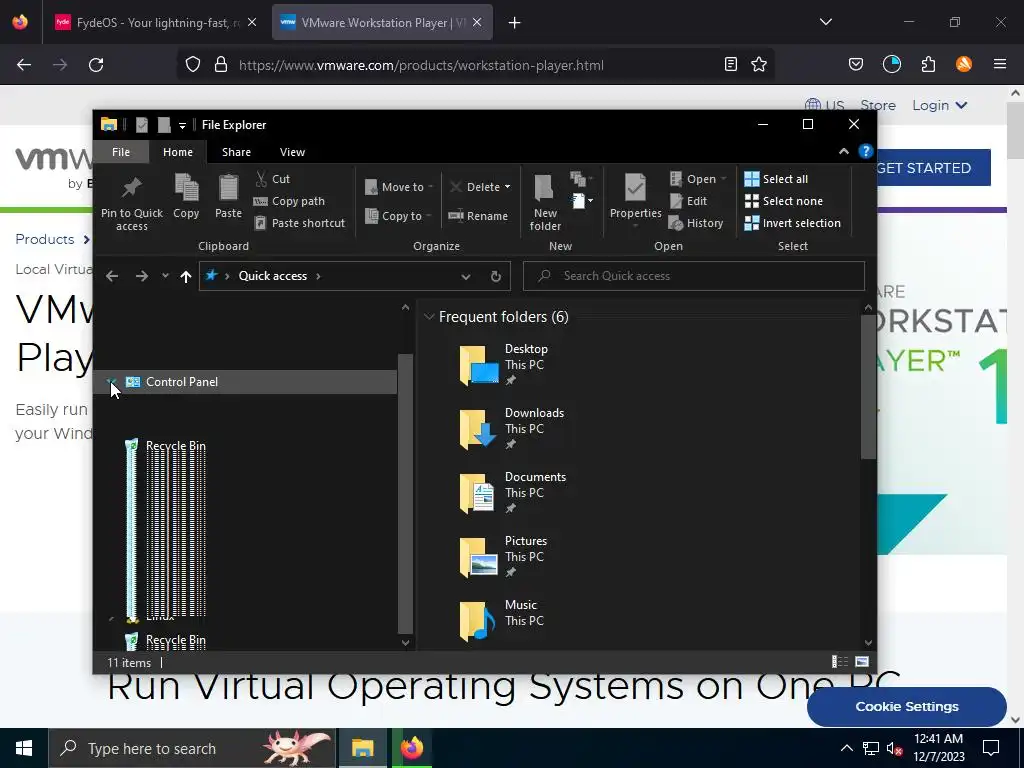Reload the Firefox page
The height and width of the screenshot is (768, 1024).
click(x=96, y=65)
